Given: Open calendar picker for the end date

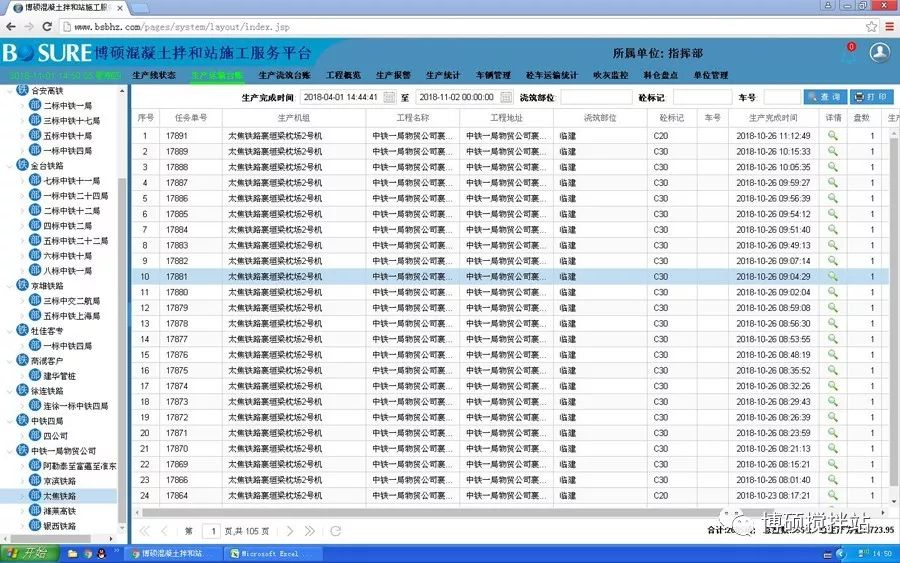Looking at the screenshot, I should [506, 97].
